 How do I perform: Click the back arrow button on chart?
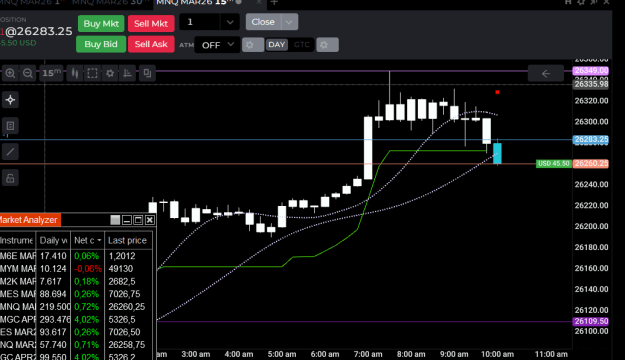coord(546,73)
